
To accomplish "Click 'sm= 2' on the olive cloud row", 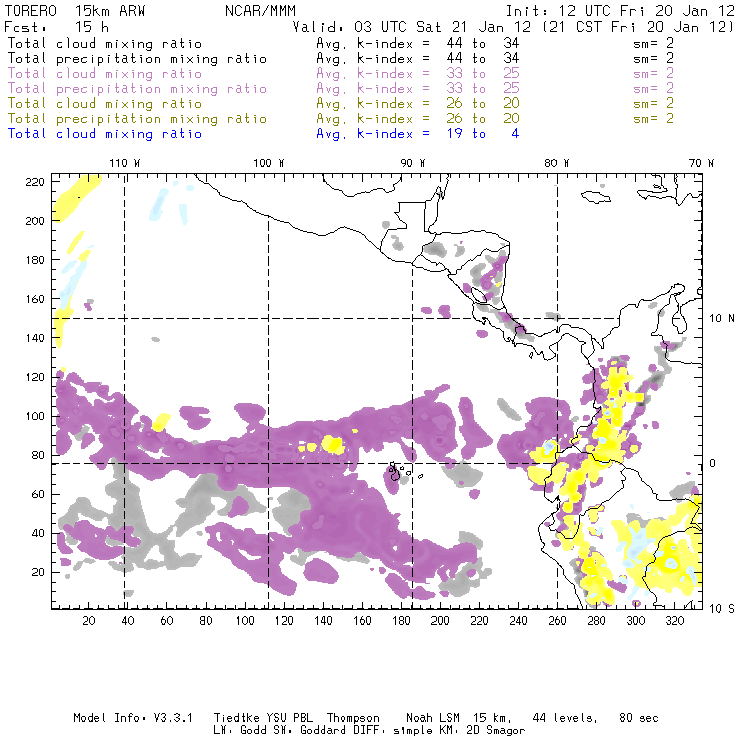I will click(654, 103).
